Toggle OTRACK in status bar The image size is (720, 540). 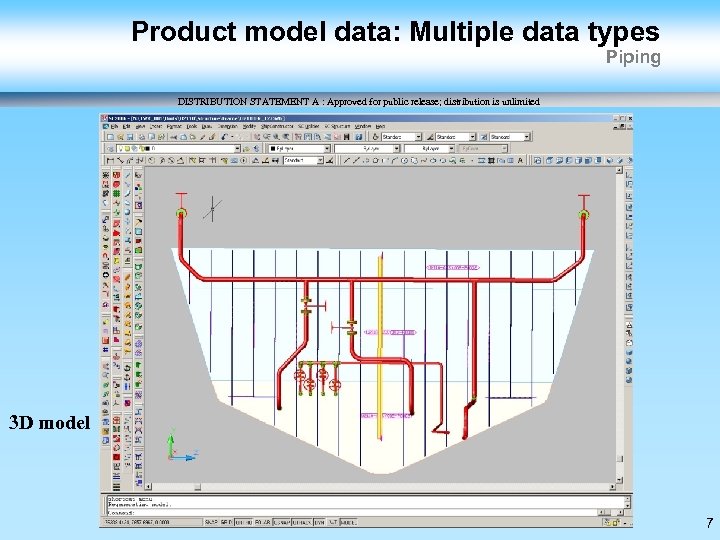[x=302, y=522]
